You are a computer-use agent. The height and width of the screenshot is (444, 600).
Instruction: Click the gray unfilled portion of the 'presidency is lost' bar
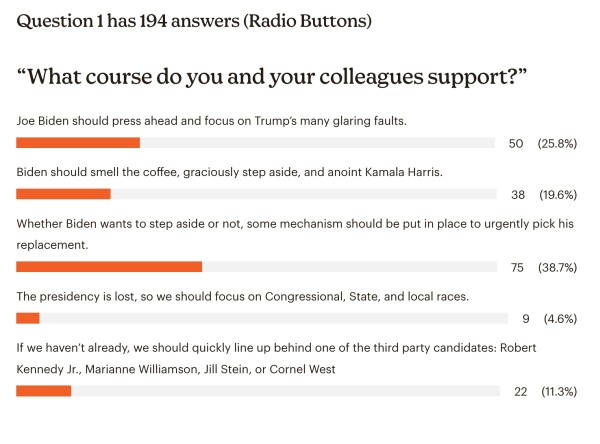[x=274, y=318]
